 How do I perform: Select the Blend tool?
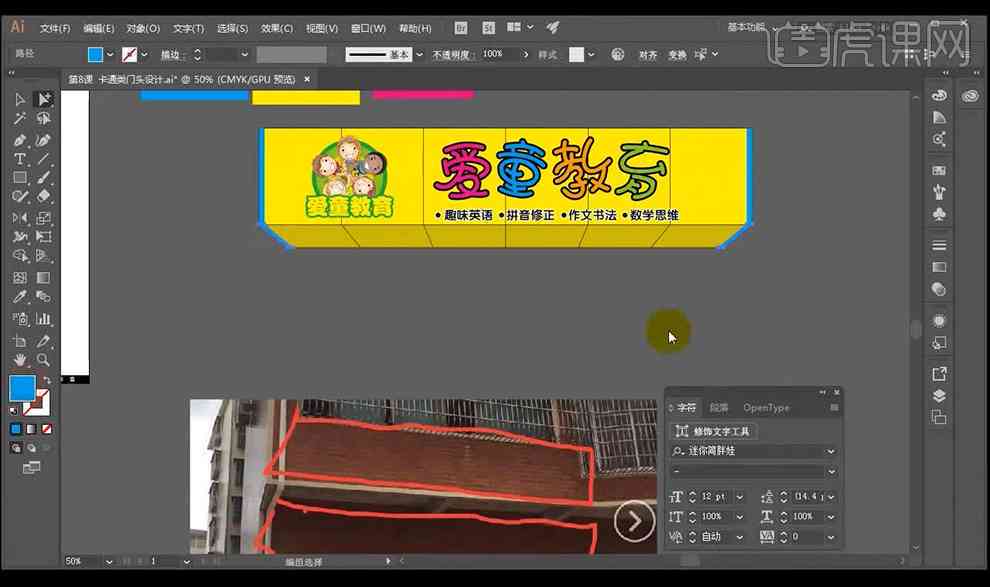[x=44, y=297]
